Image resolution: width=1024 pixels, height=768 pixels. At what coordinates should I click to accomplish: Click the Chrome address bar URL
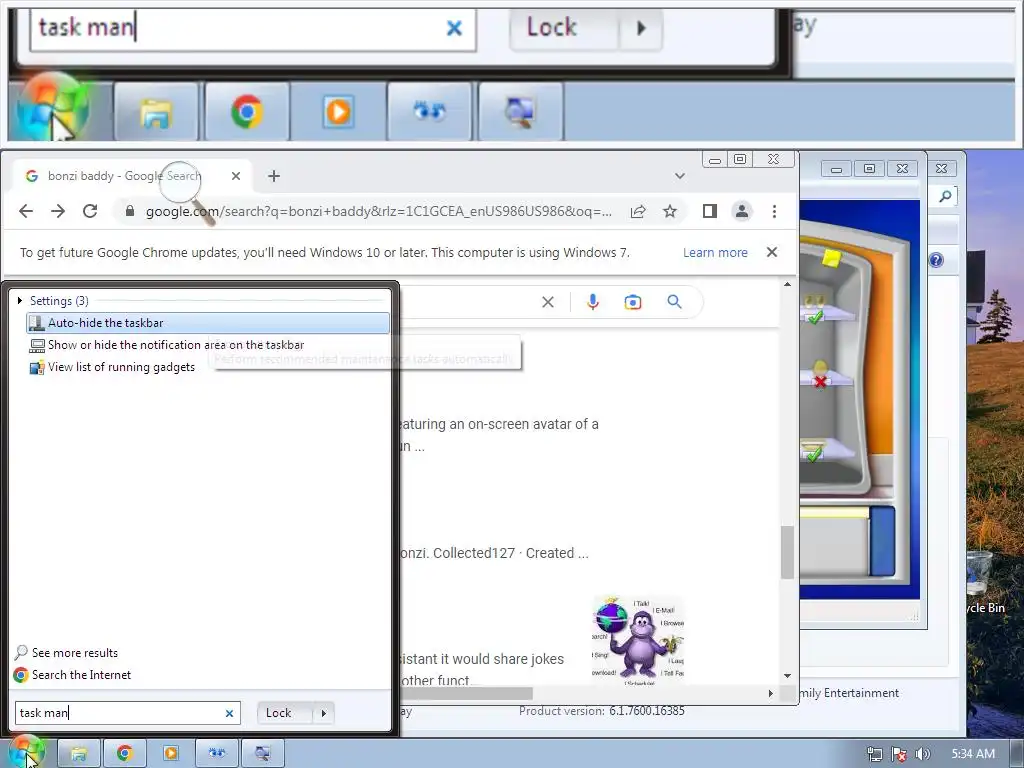click(379, 211)
